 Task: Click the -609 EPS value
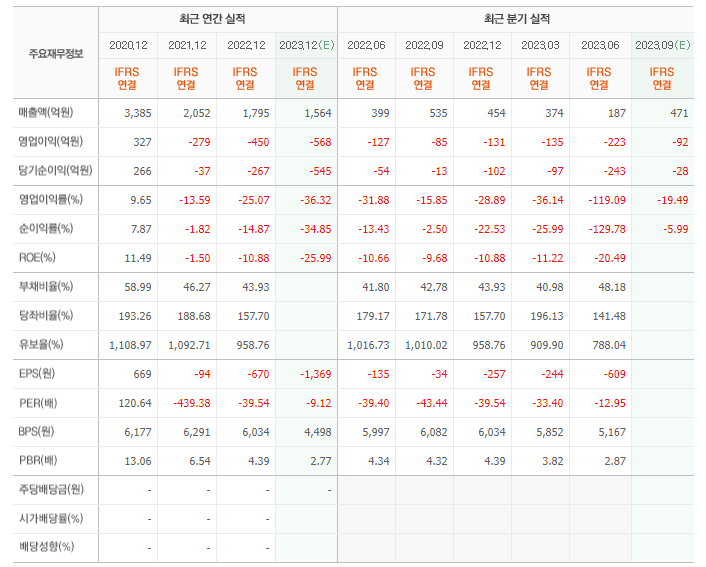pyautogui.click(x=615, y=374)
